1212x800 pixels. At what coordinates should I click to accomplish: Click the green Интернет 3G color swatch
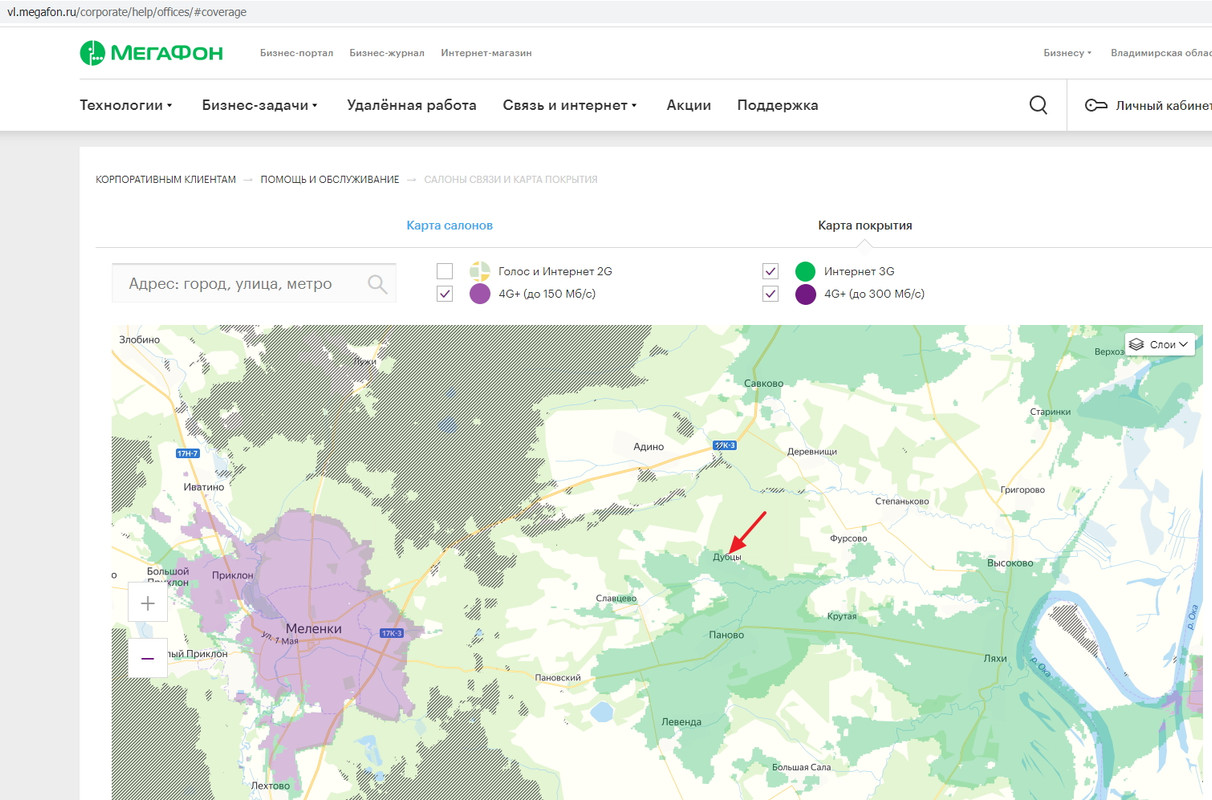pyautogui.click(x=805, y=271)
